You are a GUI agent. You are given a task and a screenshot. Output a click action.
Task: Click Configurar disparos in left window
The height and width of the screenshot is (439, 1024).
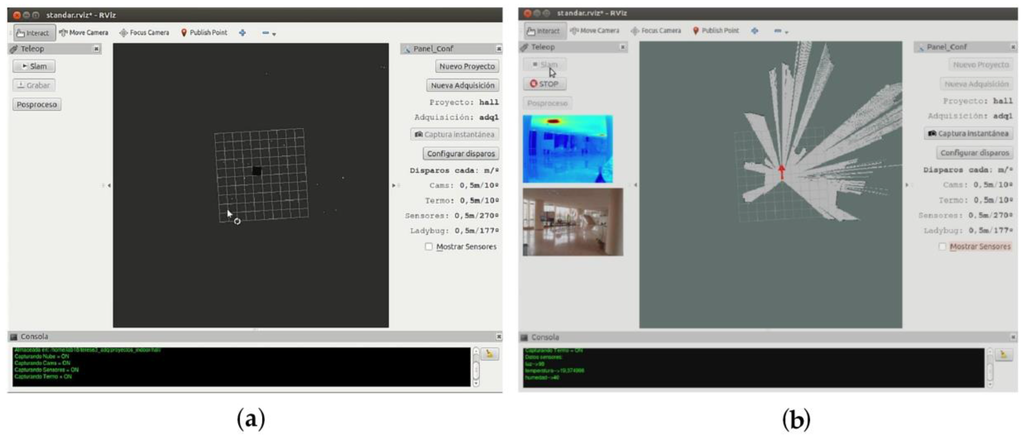pyautogui.click(x=461, y=153)
